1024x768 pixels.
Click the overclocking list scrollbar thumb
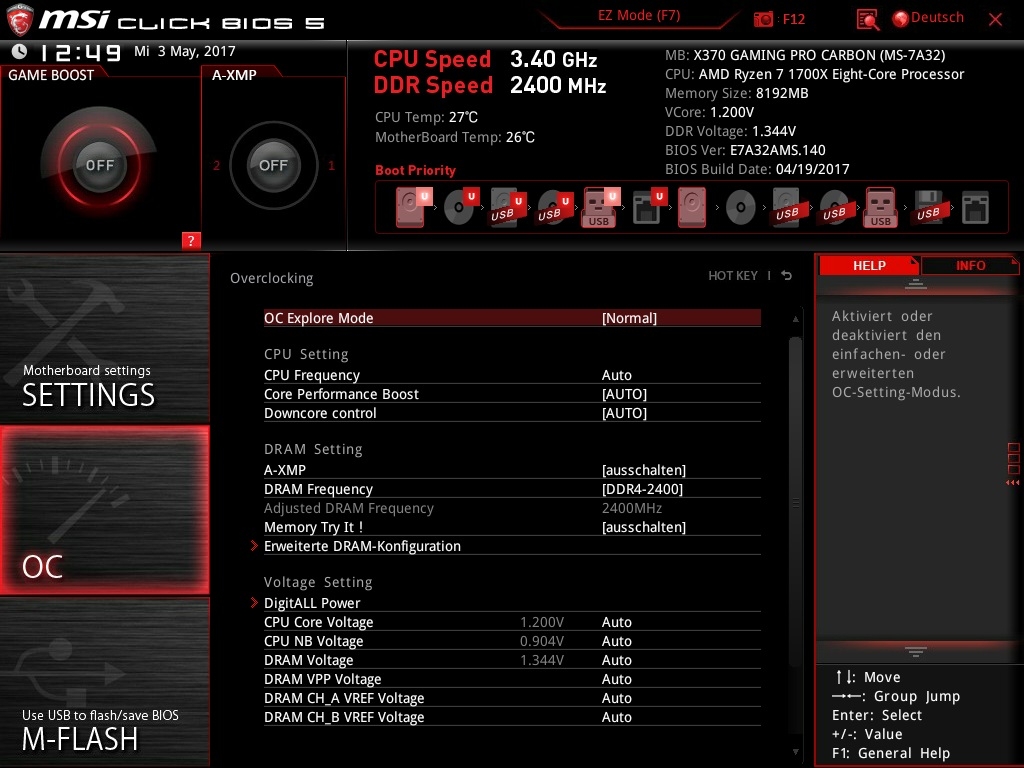pyautogui.click(x=795, y=501)
